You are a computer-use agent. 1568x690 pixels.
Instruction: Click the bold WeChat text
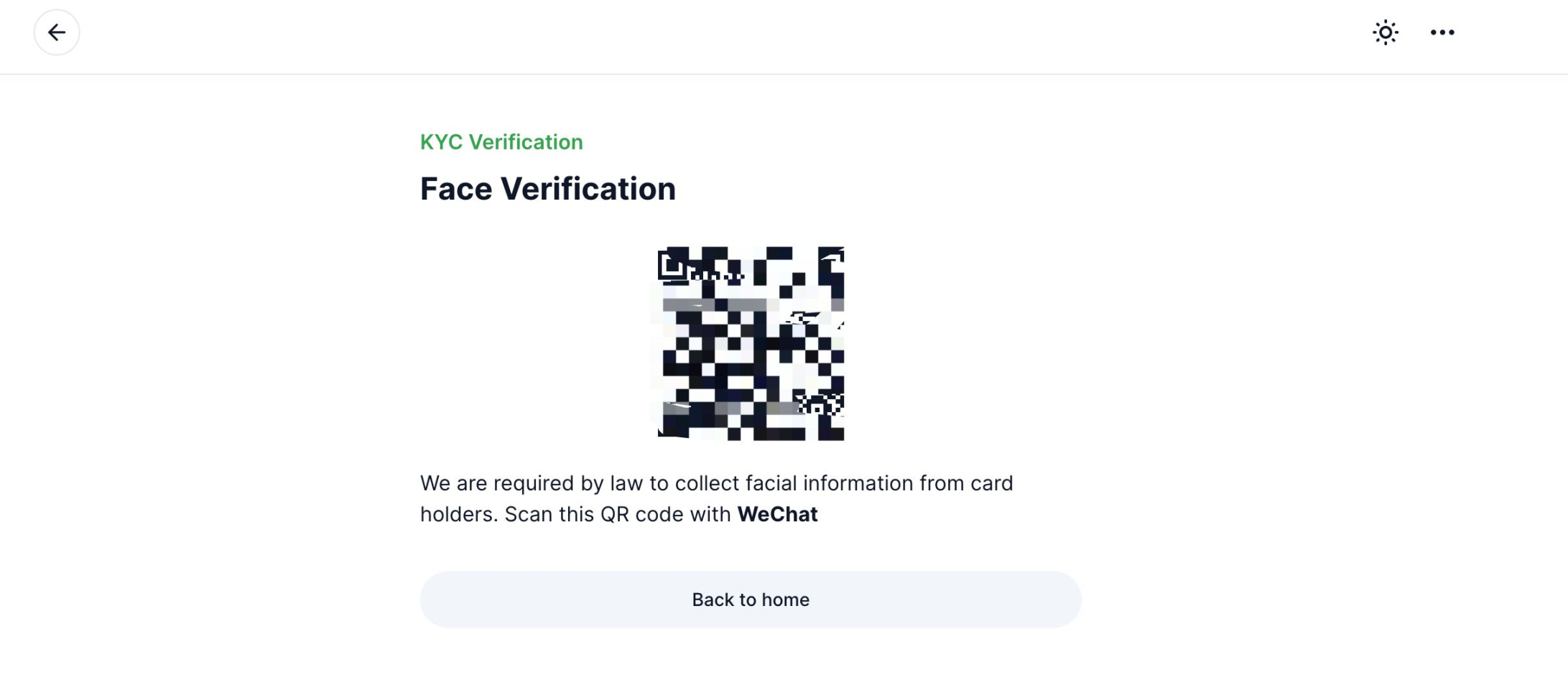pyautogui.click(x=777, y=515)
